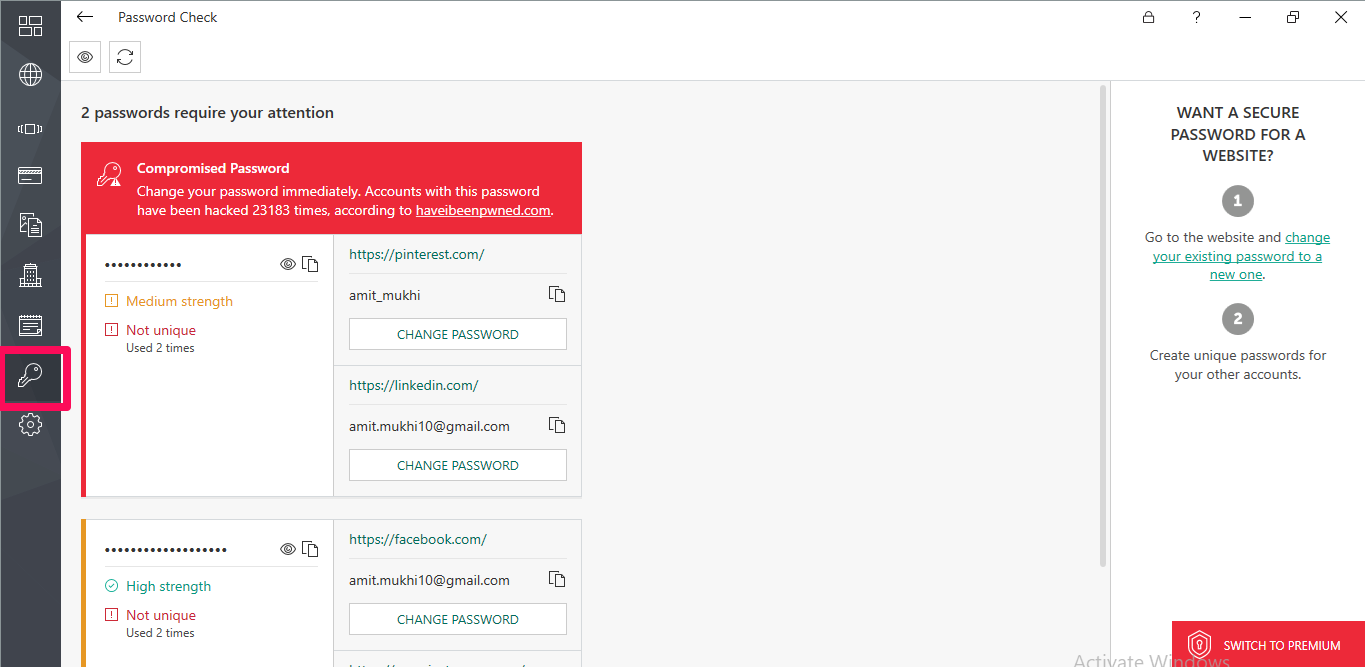Click the email text under facebook.com
The image size is (1365, 667).
(x=429, y=580)
